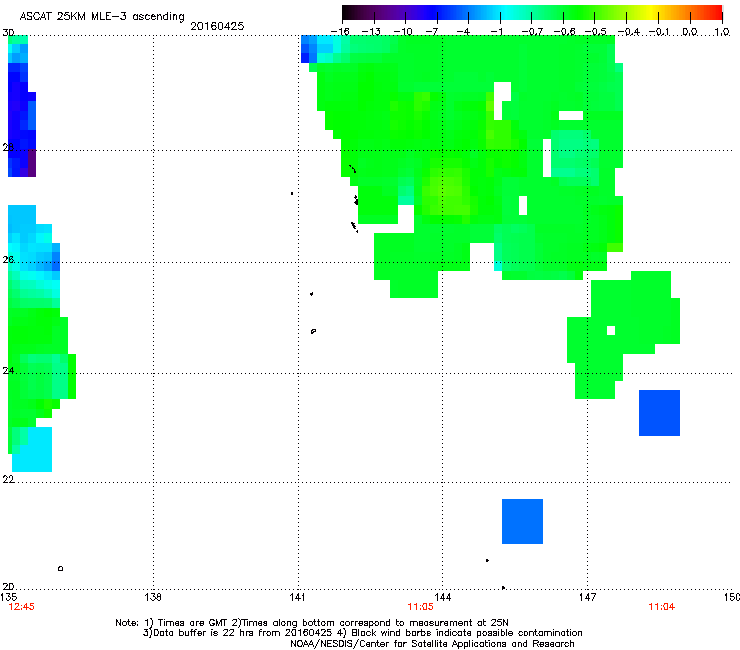The height and width of the screenshot is (650, 740).
Task: Click the note line starting 'Note: 1) Times are GMT'
Action: pos(311,623)
